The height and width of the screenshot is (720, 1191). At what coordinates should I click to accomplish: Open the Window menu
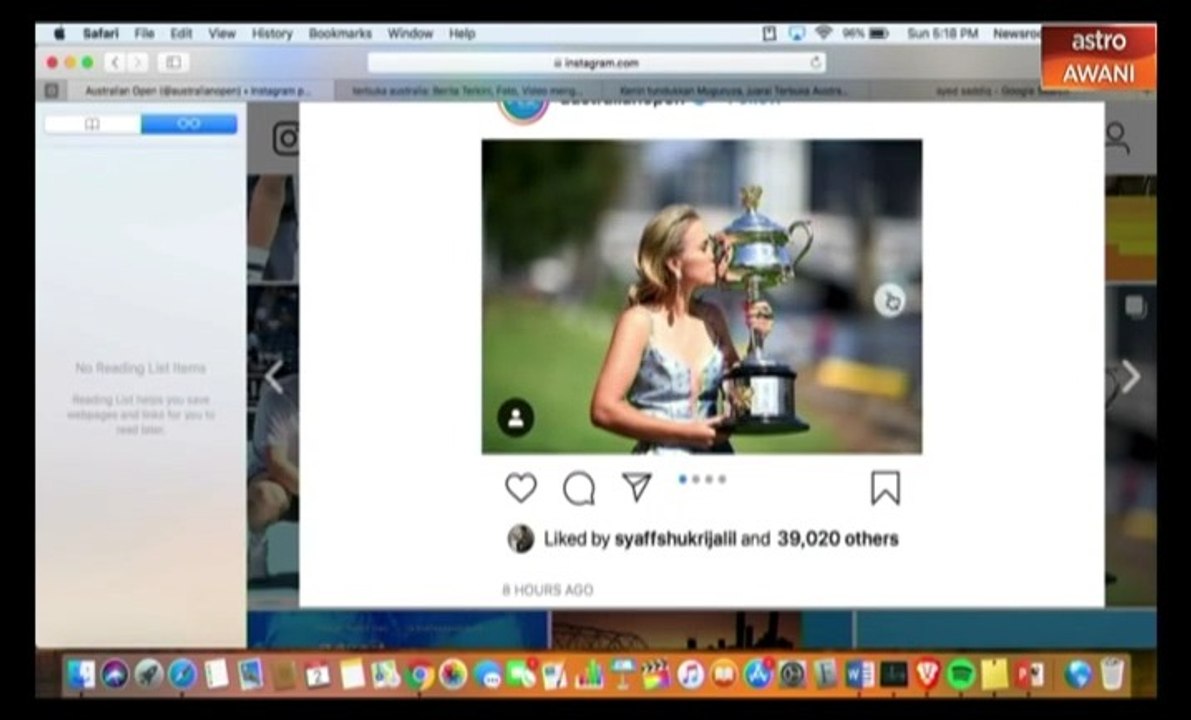coord(410,33)
